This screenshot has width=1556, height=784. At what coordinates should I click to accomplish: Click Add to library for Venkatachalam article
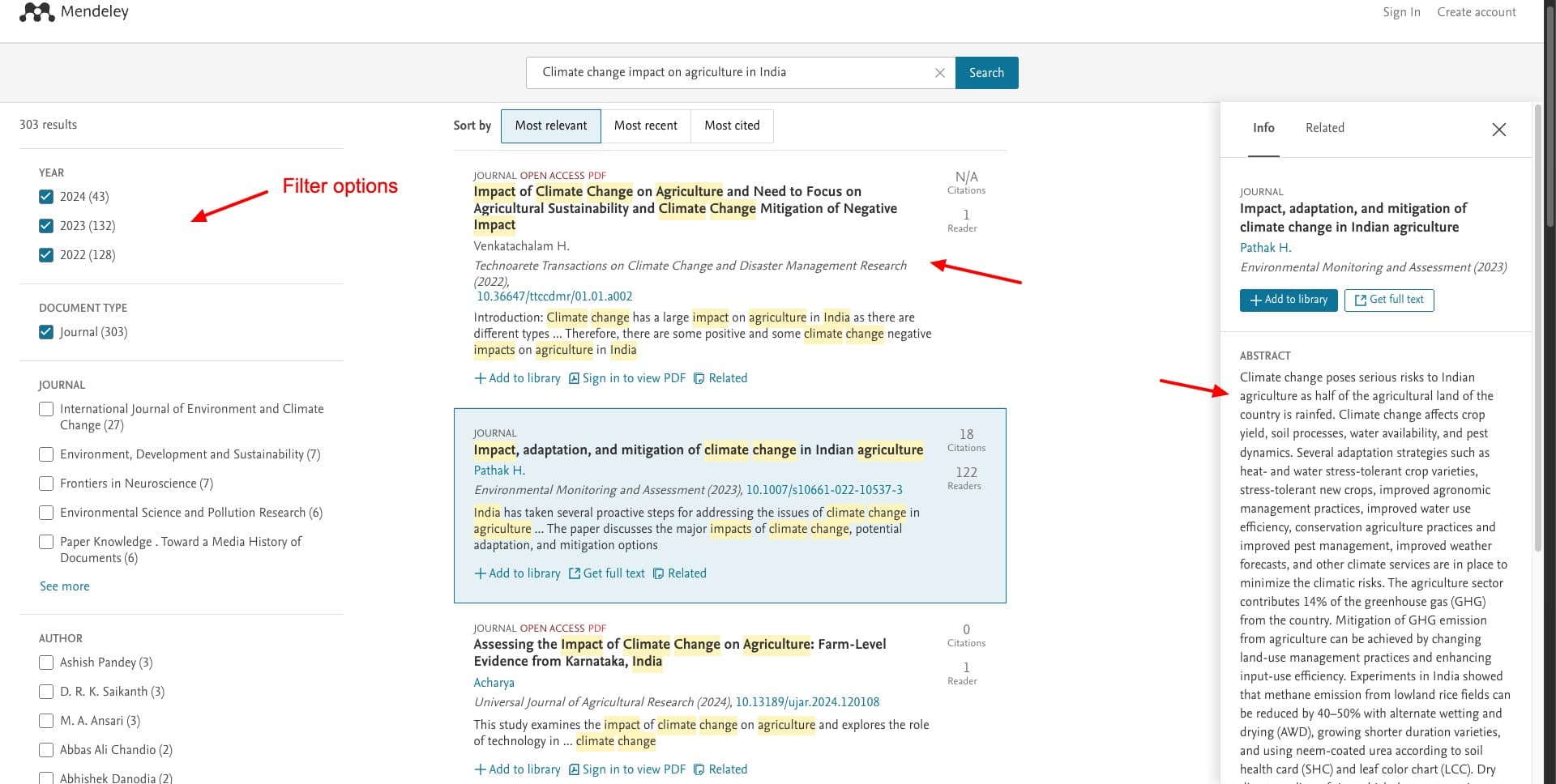click(x=517, y=378)
